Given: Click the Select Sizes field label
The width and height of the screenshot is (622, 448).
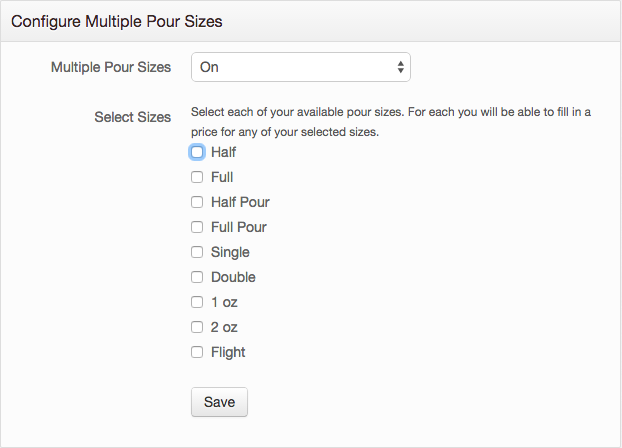Looking at the screenshot, I should [132, 117].
